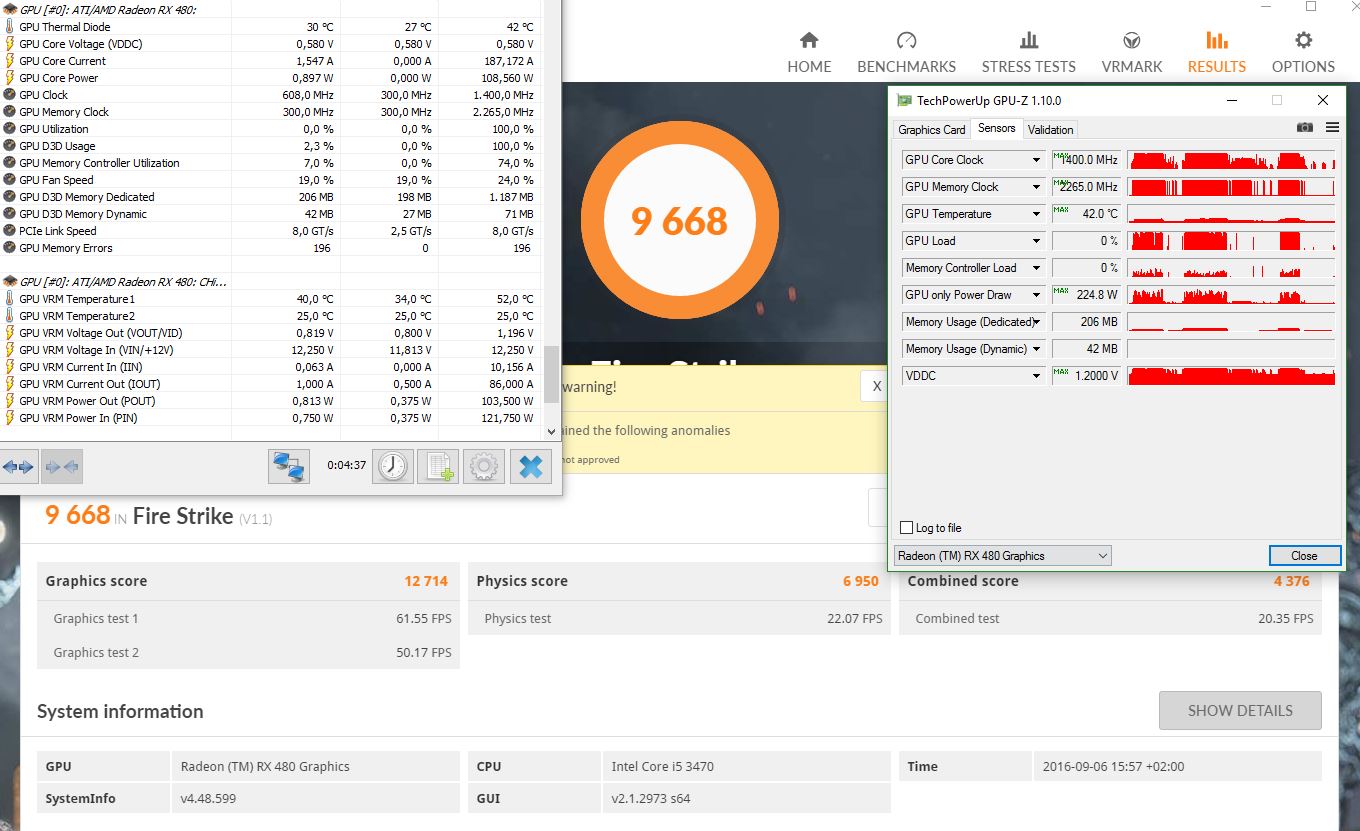
Task: Click the GPU VRM Power In lightning icon
Action: click(10, 418)
